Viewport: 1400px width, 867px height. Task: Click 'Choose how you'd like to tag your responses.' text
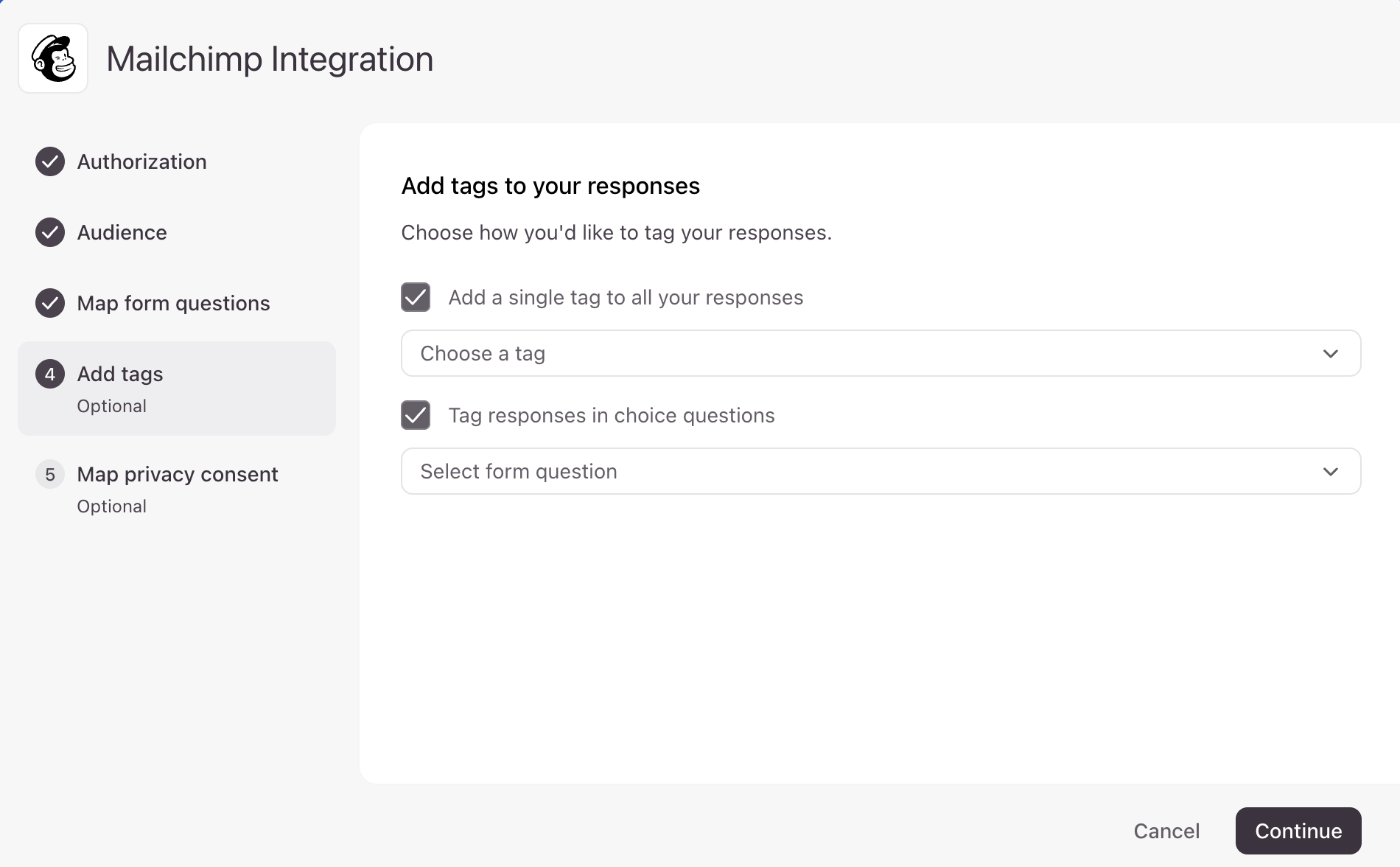click(x=616, y=232)
